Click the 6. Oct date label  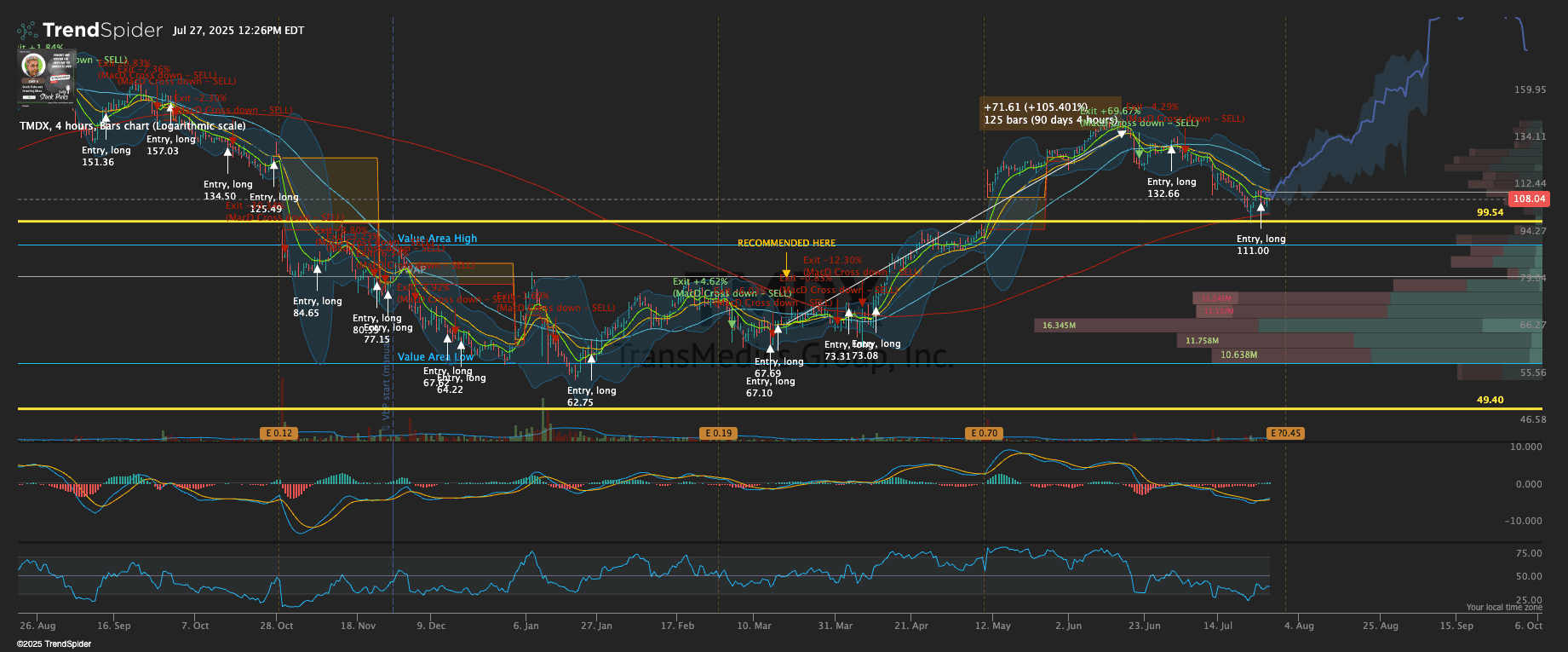point(1528,626)
